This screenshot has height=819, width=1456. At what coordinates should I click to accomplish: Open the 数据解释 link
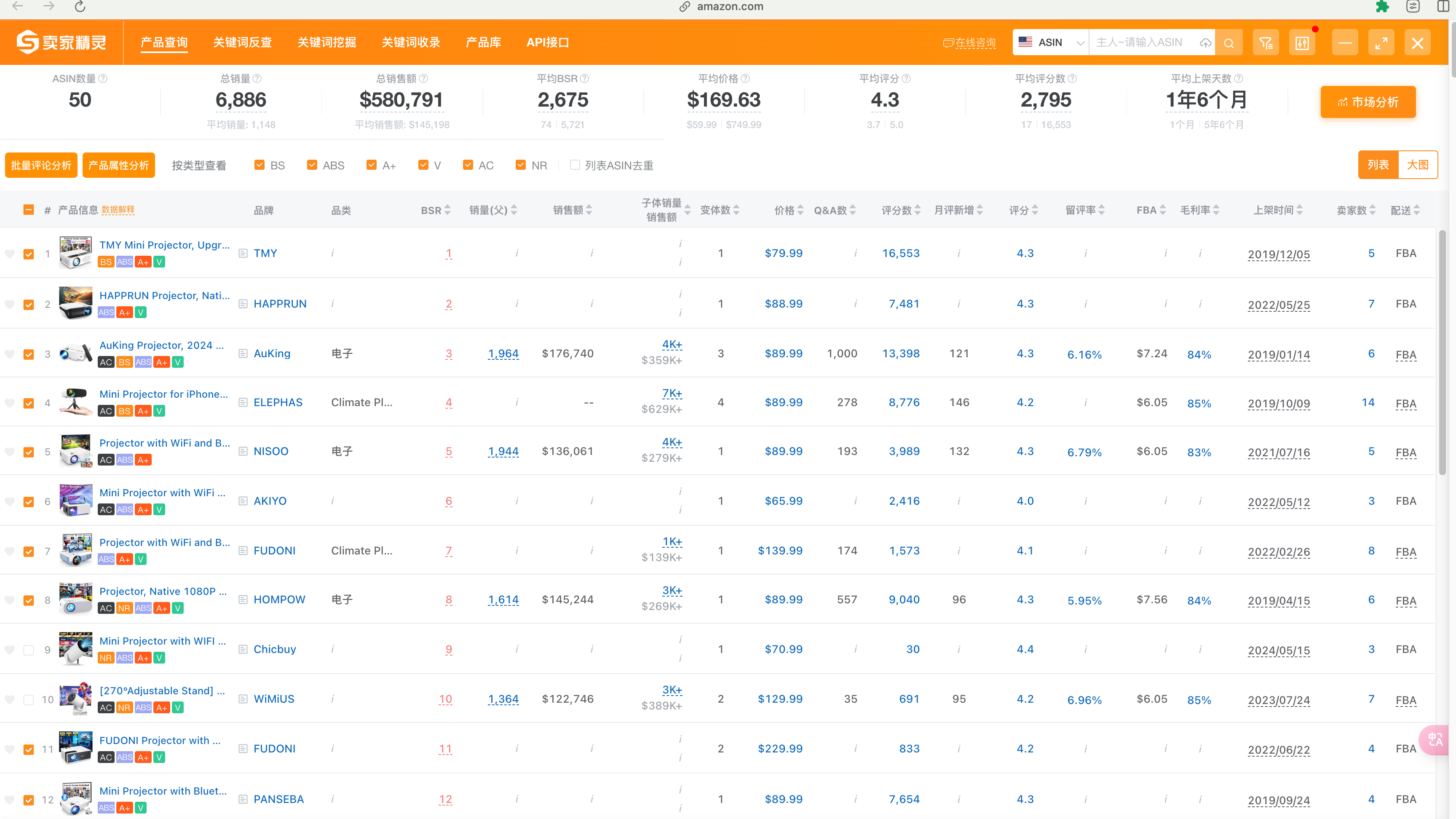118,210
